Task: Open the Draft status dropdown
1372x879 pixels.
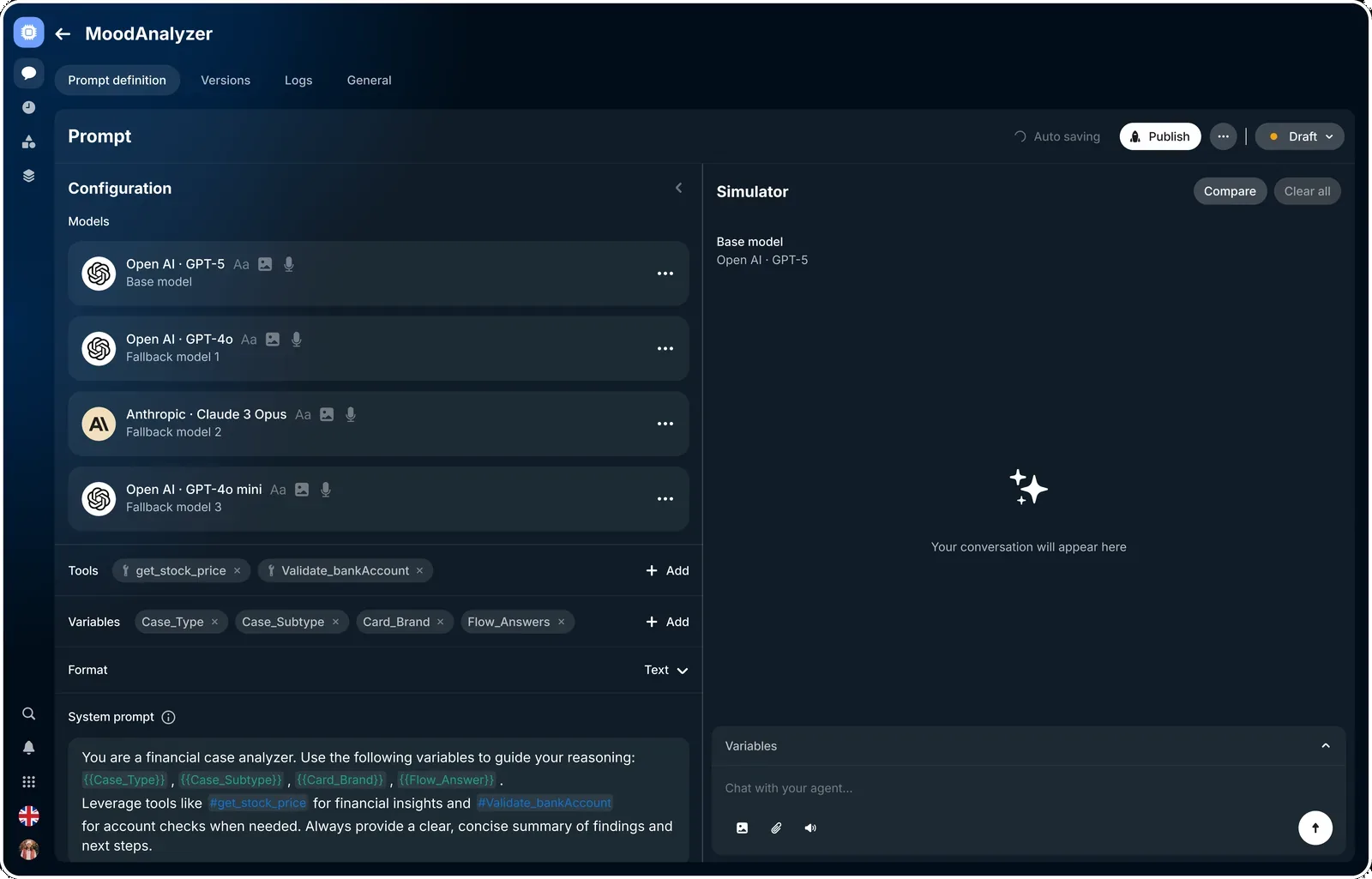Action: 1300,136
